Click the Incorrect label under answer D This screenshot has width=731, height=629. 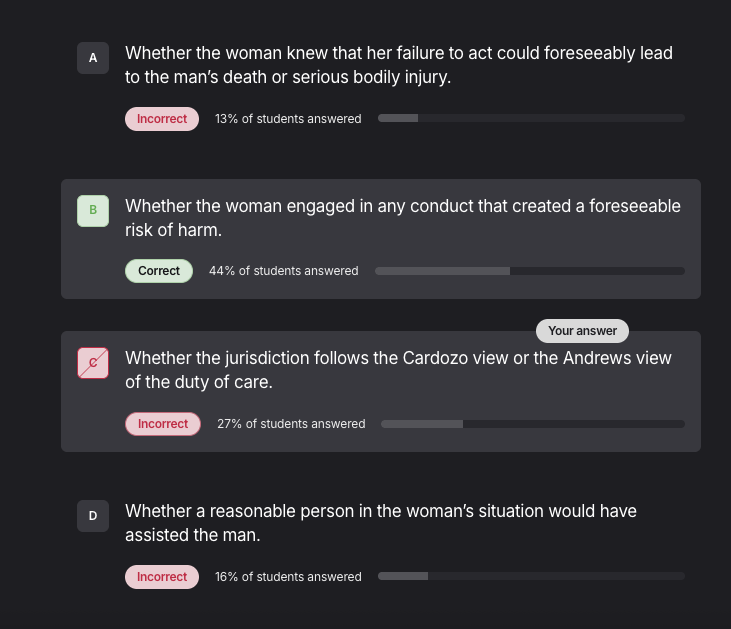point(162,577)
